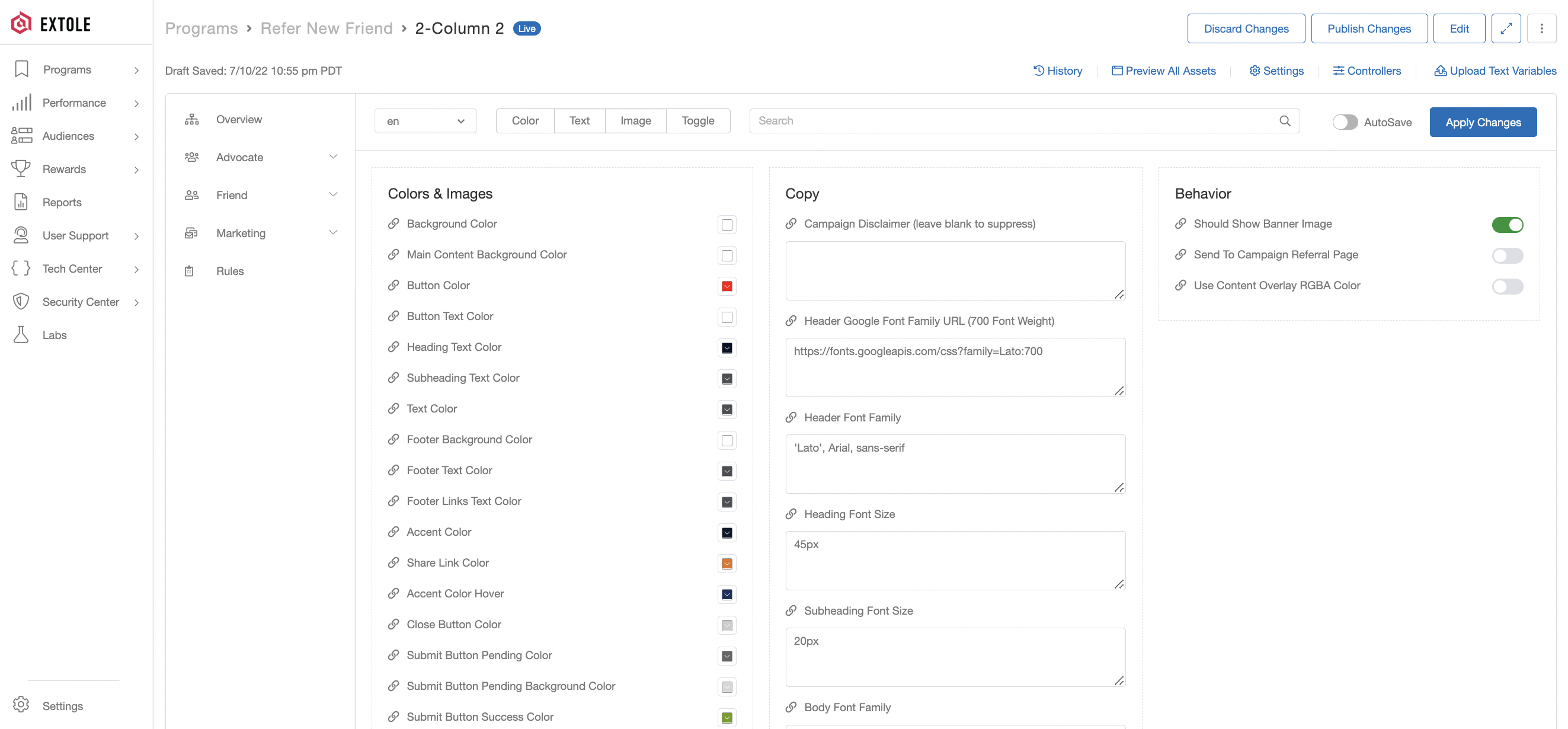Screen dimensions: 1568x729
Task: Click the link icon beside Header Font Family
Action: pos(791,417)
